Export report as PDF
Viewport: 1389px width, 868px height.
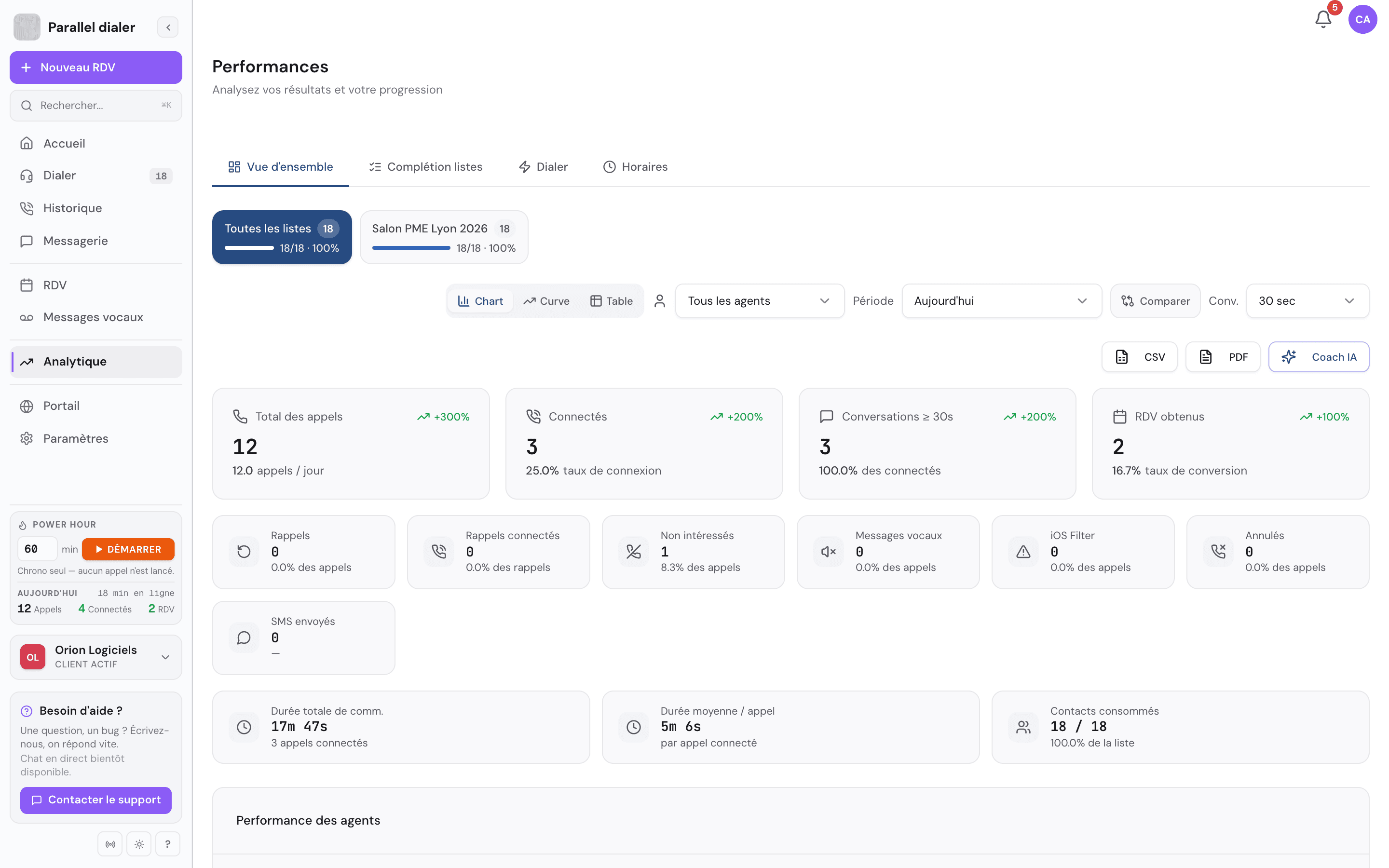[1223, 356]
